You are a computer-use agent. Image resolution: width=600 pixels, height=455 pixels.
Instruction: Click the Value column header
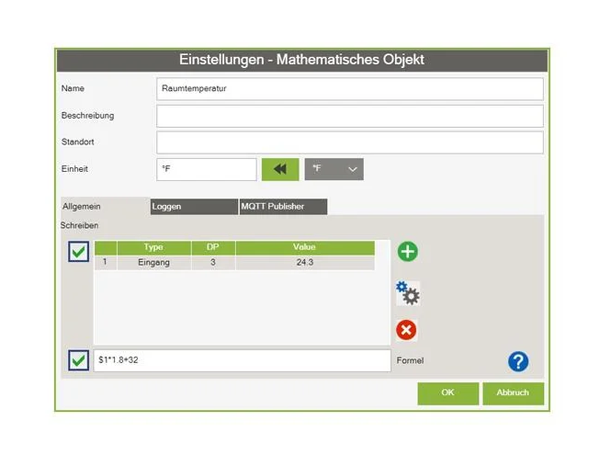pyautogui.click(x=304, y=246)
